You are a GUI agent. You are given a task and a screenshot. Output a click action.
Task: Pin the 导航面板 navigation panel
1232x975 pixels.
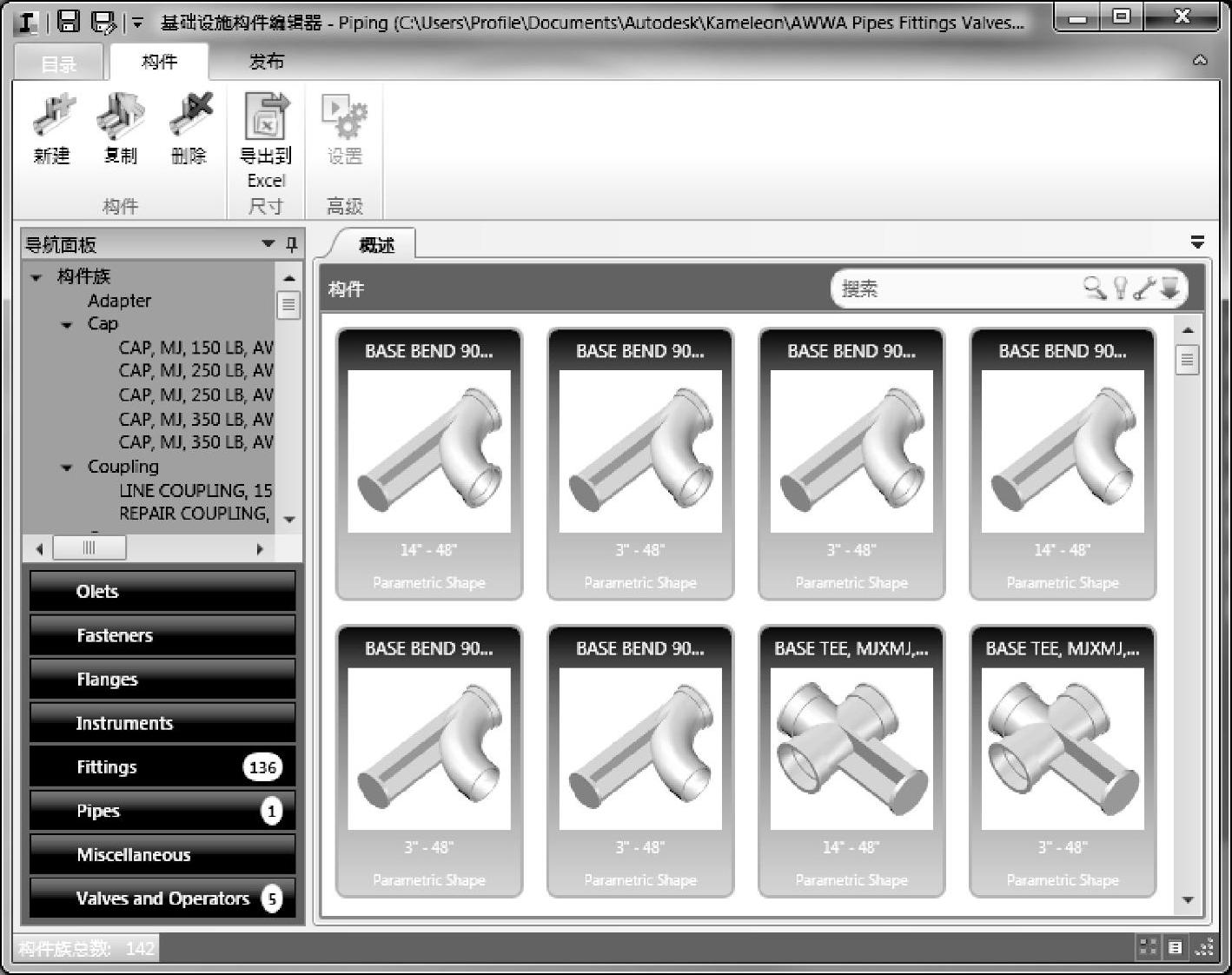click(292, 244)
